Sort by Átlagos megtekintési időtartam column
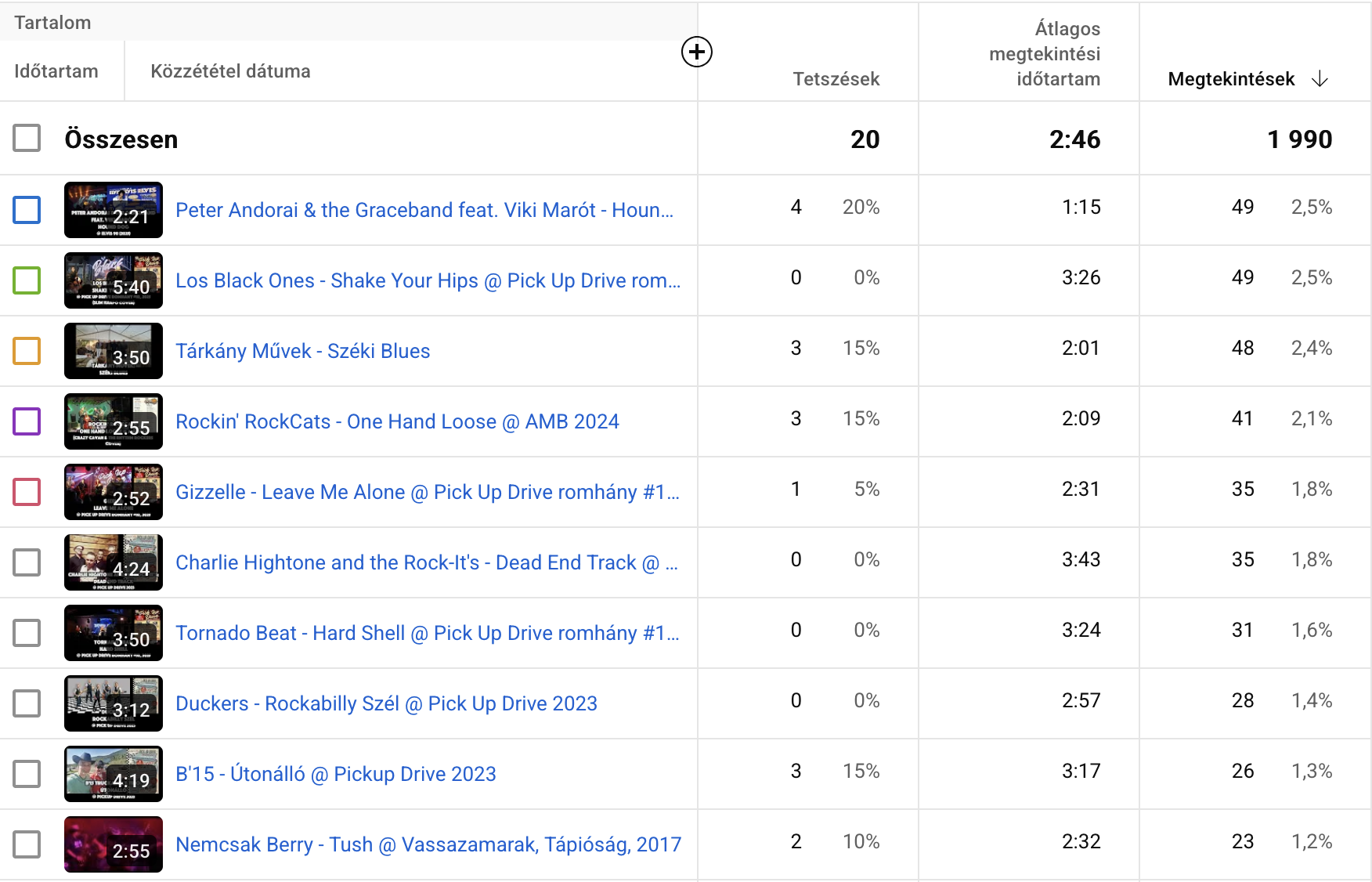The height and width of the screenshot is (882, 1372). [1045, 54]
